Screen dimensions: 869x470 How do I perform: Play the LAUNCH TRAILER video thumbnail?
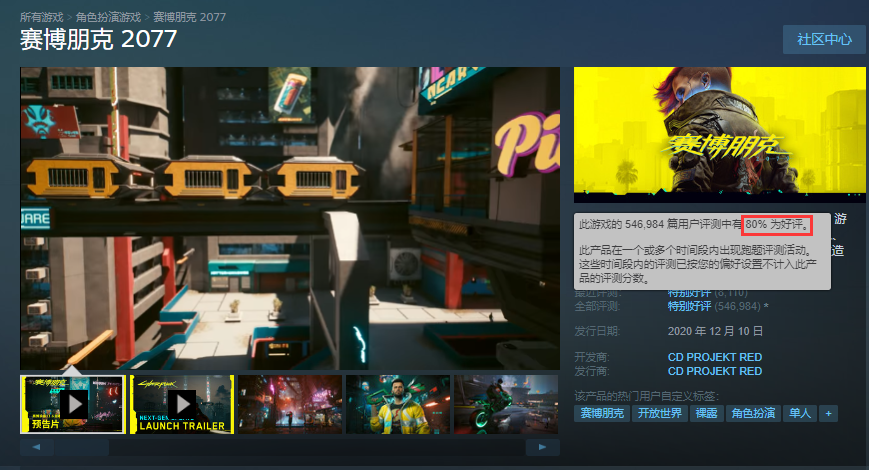pos(182,404)
